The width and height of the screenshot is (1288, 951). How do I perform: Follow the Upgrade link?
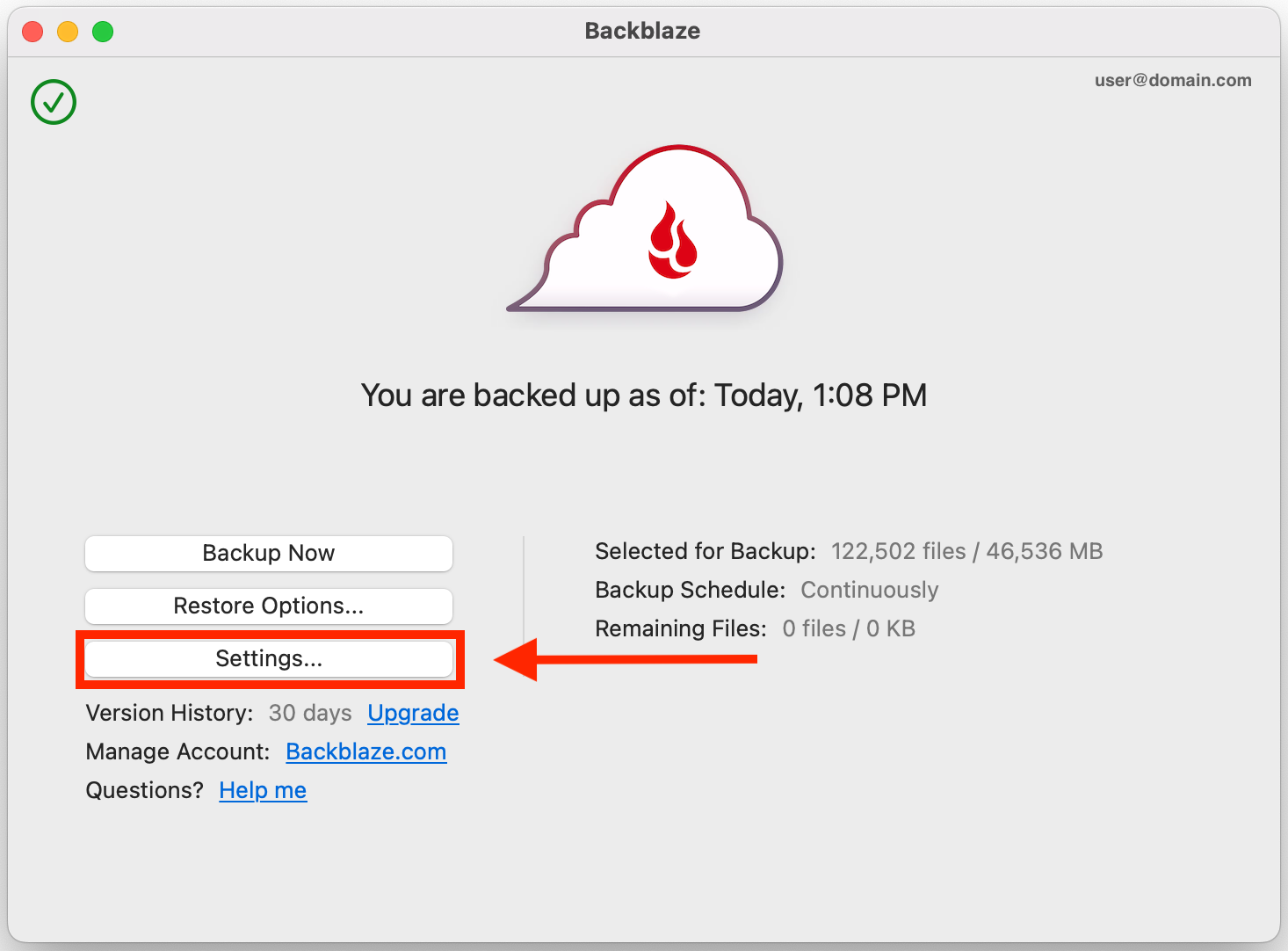pos(413,713)
